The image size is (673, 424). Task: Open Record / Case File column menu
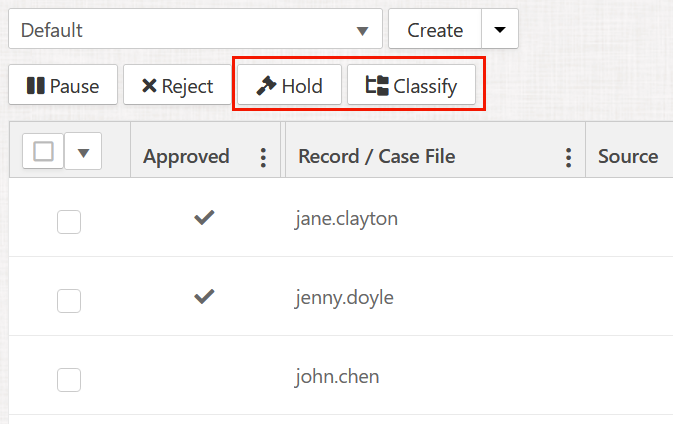click(568, 157)
